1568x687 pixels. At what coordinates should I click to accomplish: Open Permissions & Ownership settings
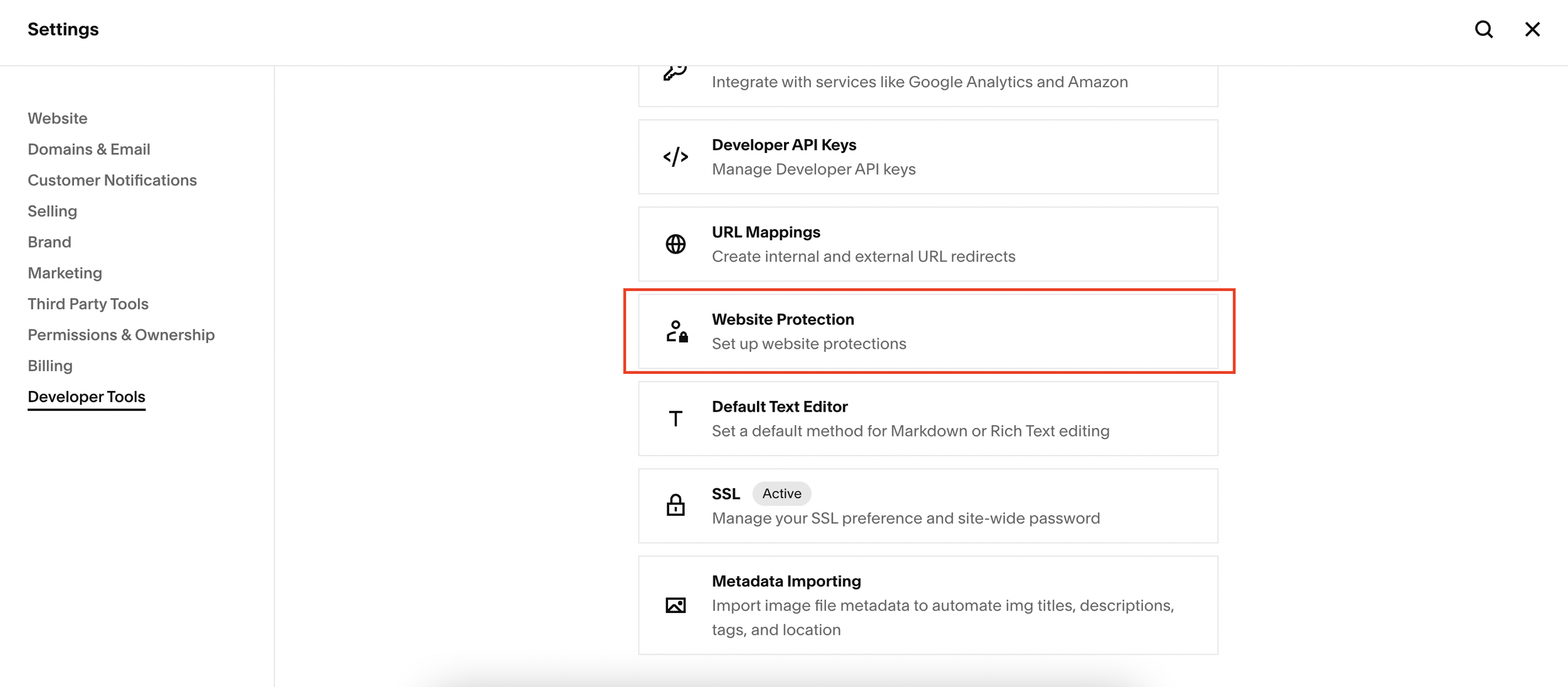[121, 335]
